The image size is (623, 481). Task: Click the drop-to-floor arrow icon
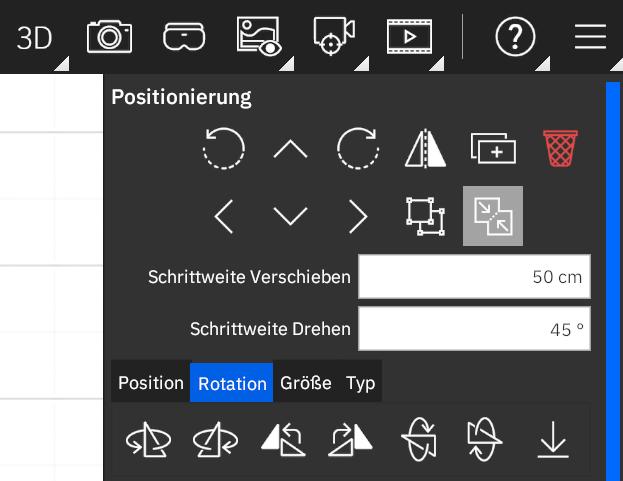pyautogui.click(x=553, y=440)
